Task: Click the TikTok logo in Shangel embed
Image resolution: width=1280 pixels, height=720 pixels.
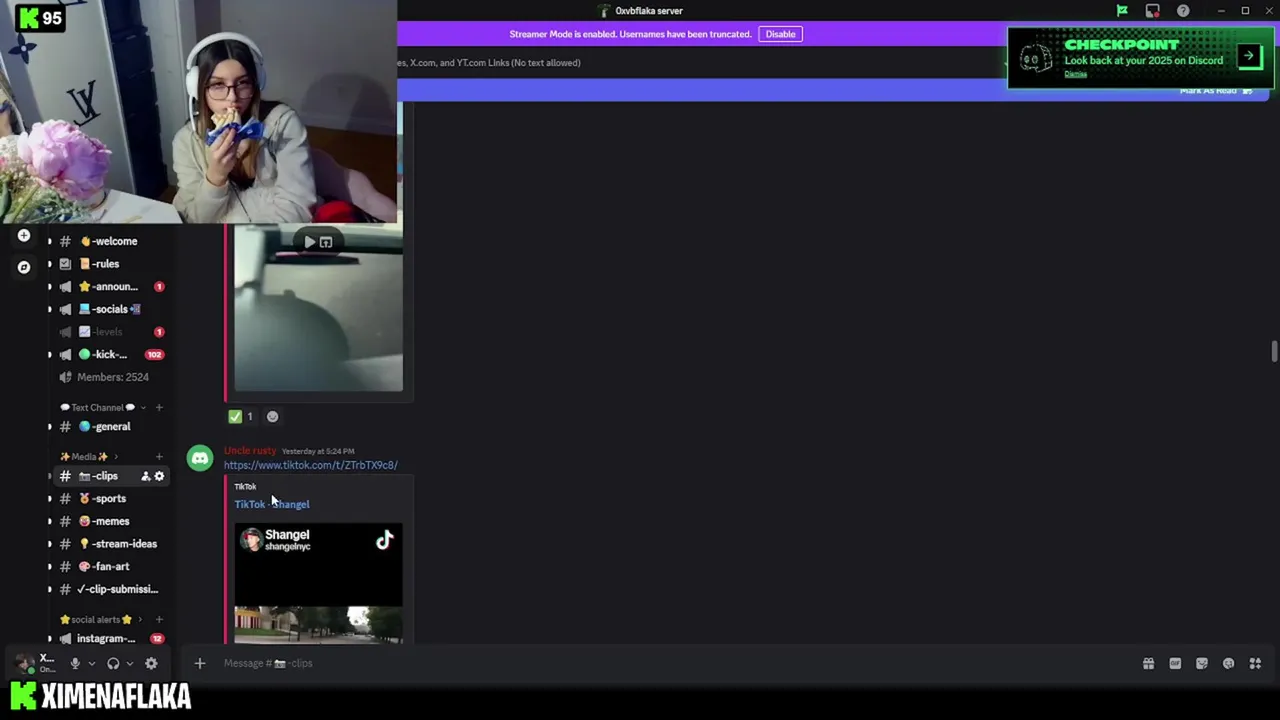Action: pos(385,541)
